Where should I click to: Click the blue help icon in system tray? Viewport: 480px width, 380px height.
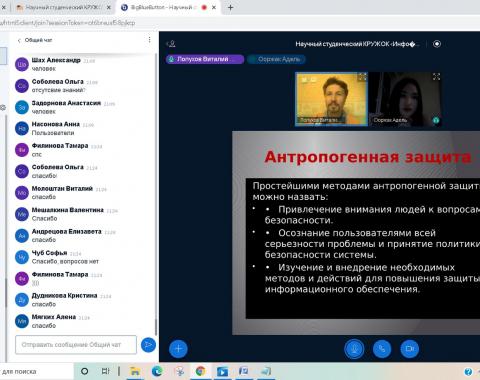pyautogui.click(x=468, y=371)
